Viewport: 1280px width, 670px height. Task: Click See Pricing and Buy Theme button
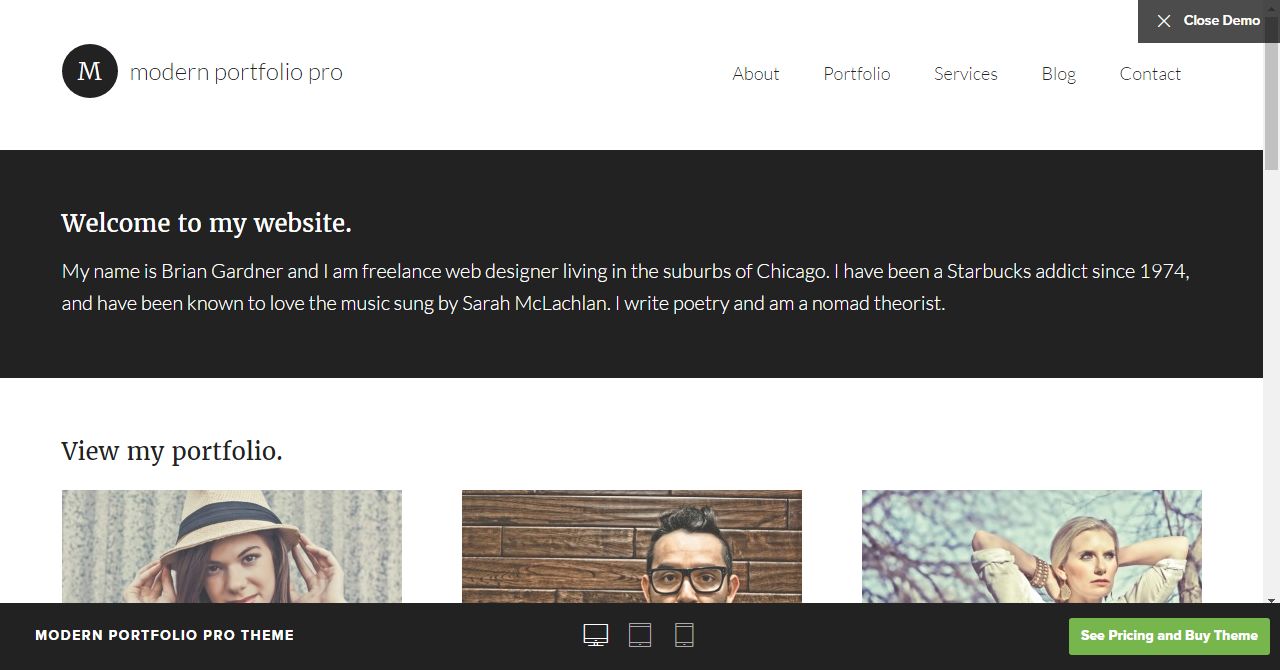(x=1169, y=636)
